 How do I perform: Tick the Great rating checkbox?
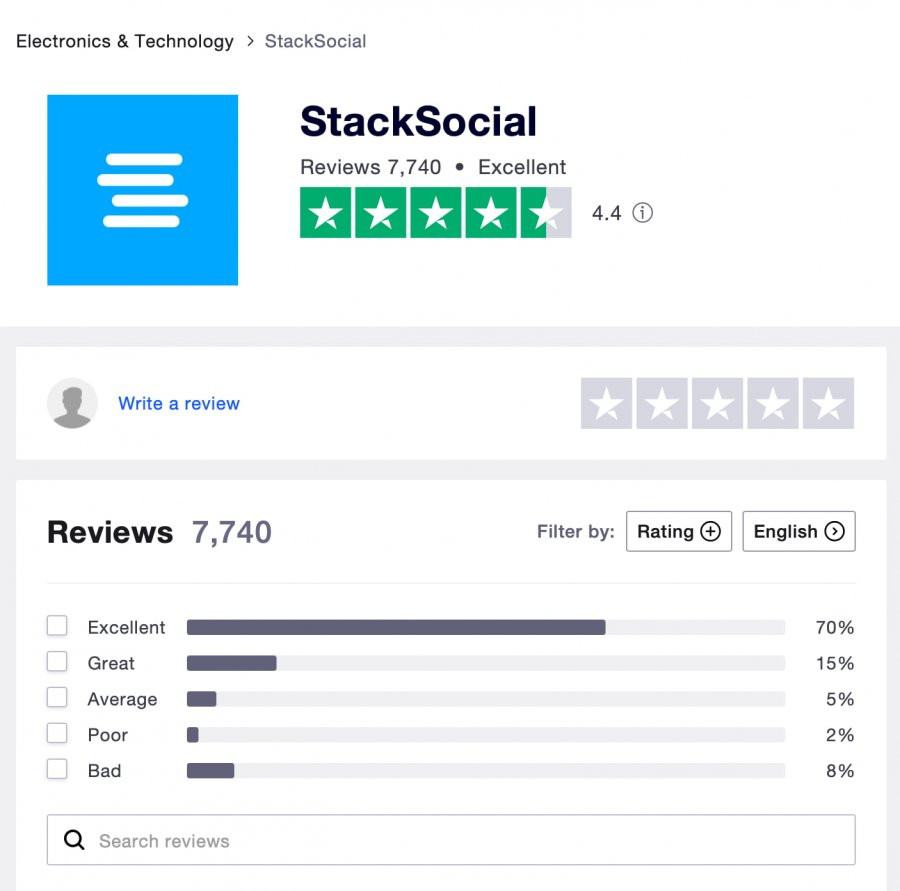click(x=57, y=661)
